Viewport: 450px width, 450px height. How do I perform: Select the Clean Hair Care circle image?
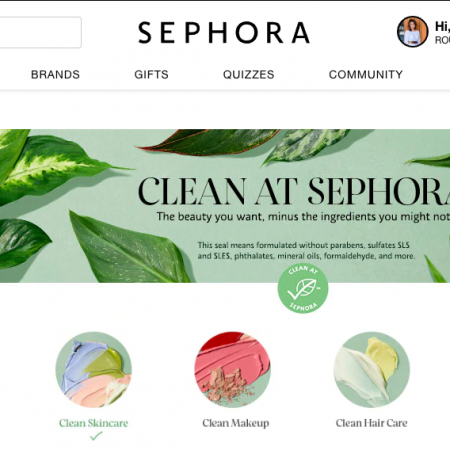(371, 369)
